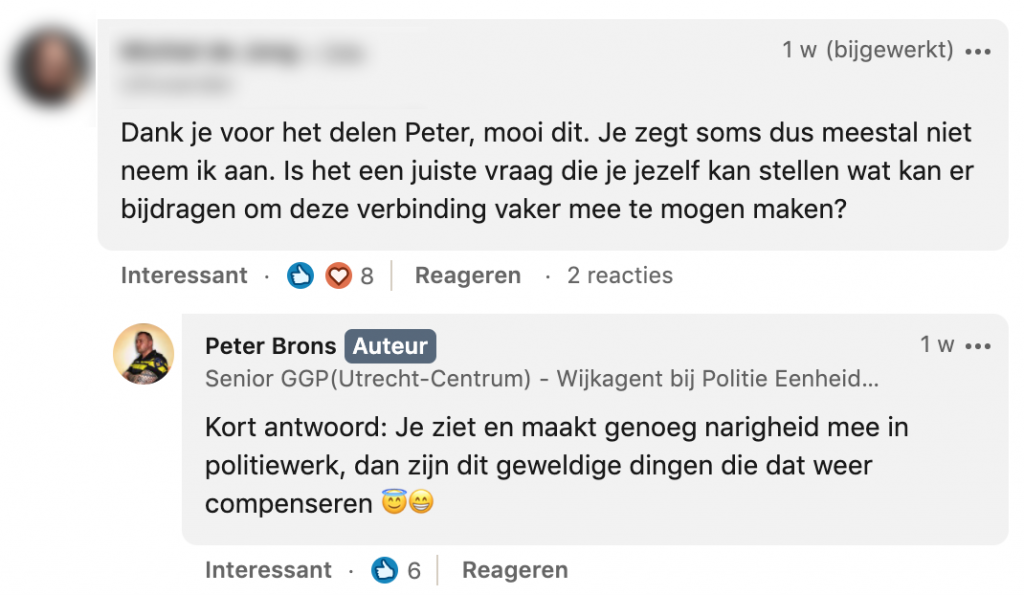Click the halo smiley emoji in Peter's reply

[394, 505]
